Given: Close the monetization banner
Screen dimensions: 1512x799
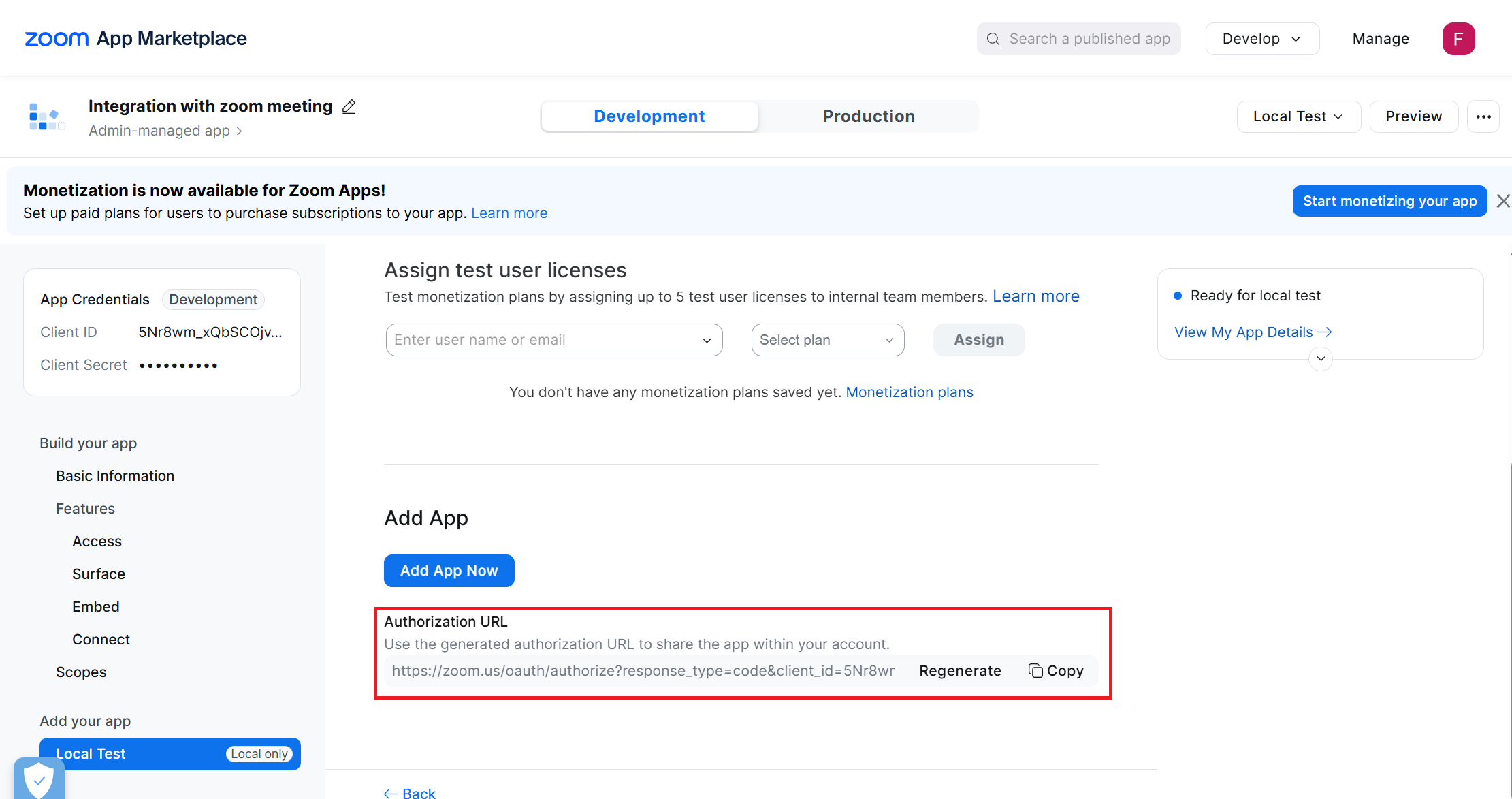Looking at the screenshot, I should click(x=1503, y=201).
